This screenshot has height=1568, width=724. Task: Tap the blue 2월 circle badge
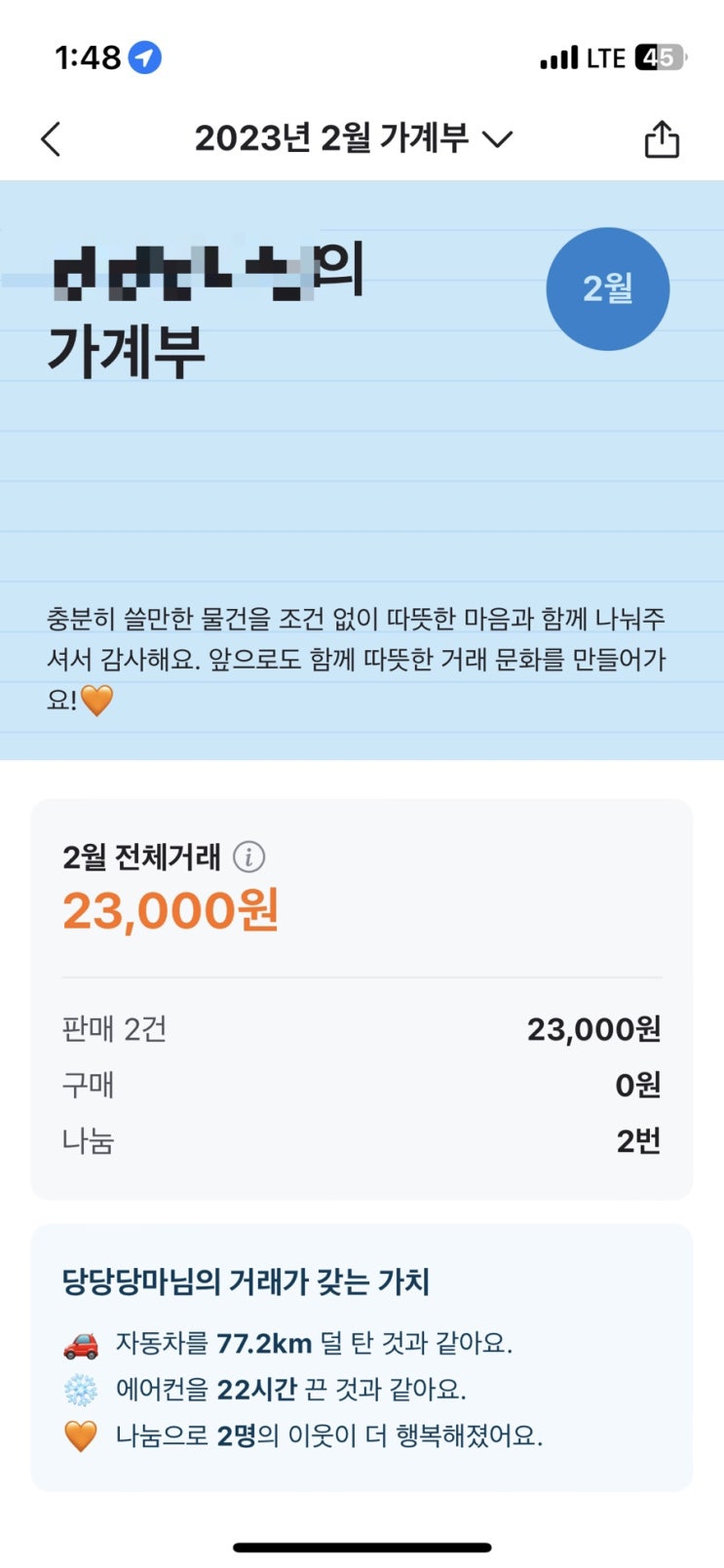[607, 289]
